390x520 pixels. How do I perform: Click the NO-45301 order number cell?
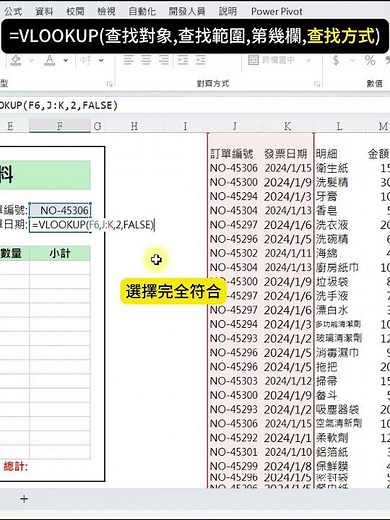(234, 452)
